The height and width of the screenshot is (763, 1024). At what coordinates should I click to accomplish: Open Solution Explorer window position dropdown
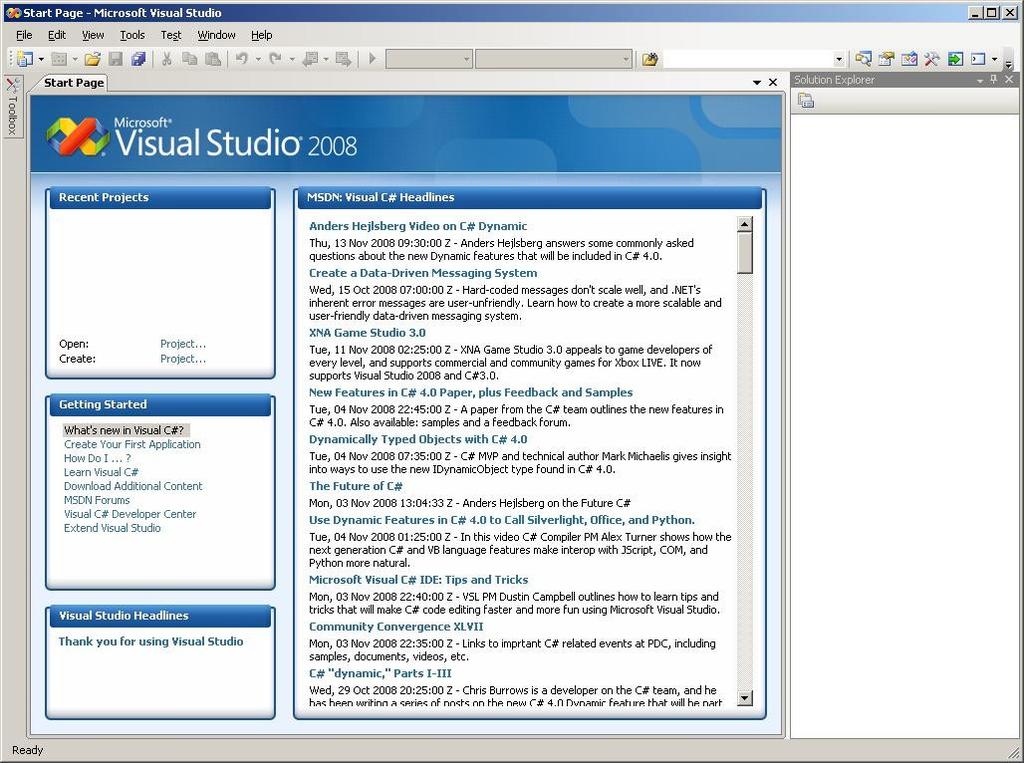pyautogui.click(x=980, y=80)
